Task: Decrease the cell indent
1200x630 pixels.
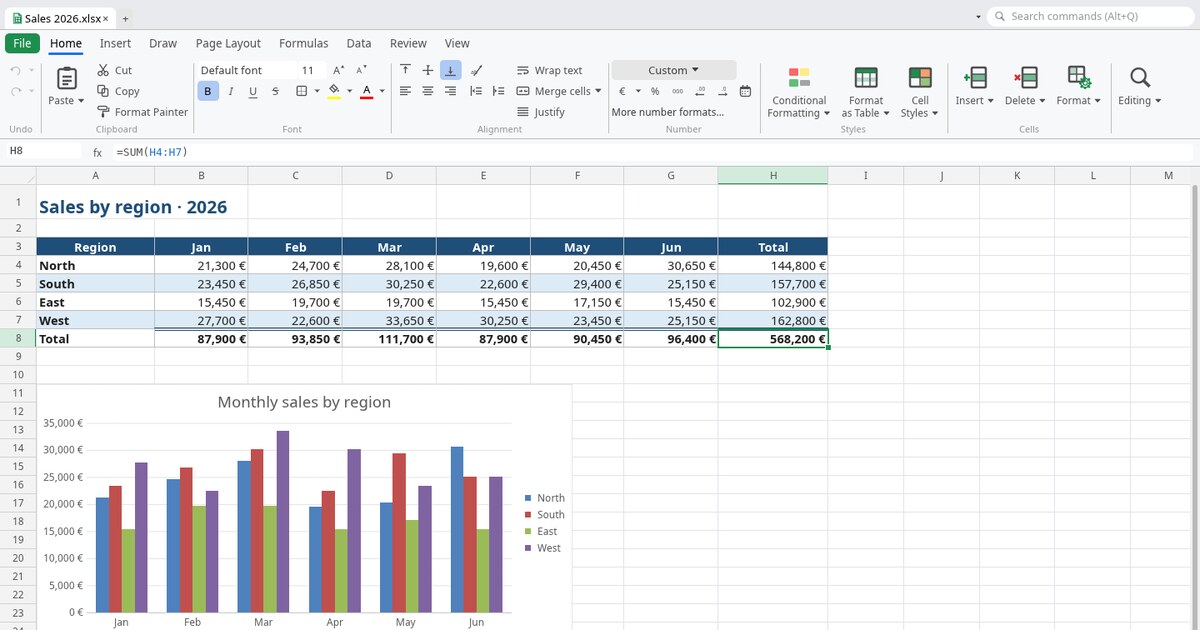Action: coord(475,91)
